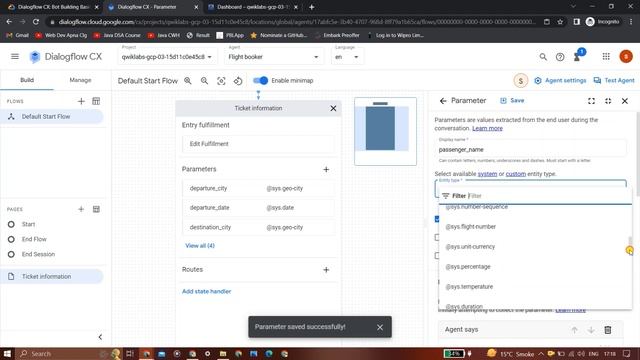Open the Google apps grid

tap(606, 56)
